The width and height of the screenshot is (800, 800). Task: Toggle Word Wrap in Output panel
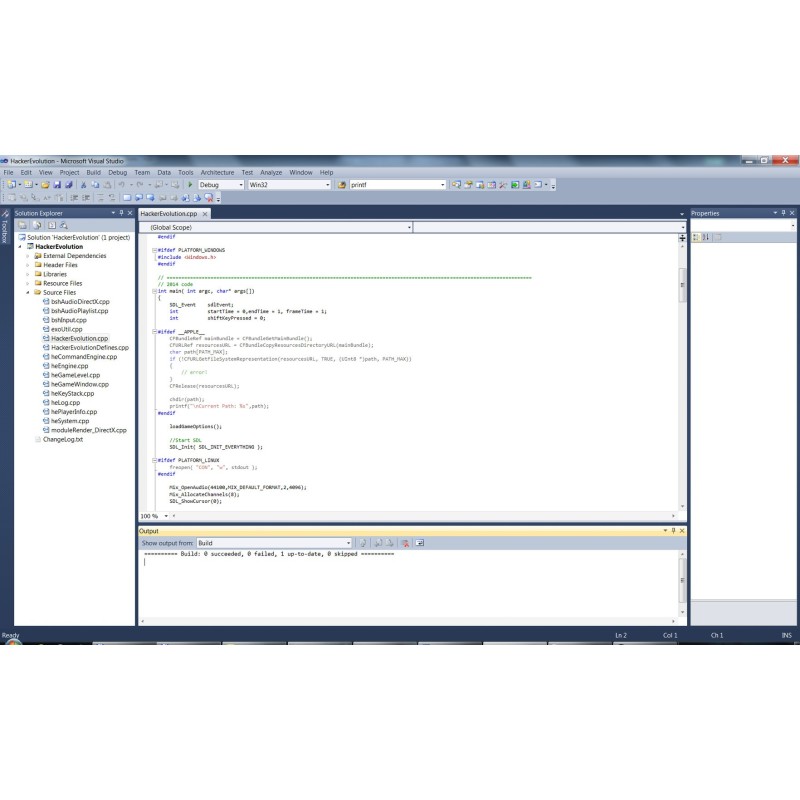coord(421,543)
